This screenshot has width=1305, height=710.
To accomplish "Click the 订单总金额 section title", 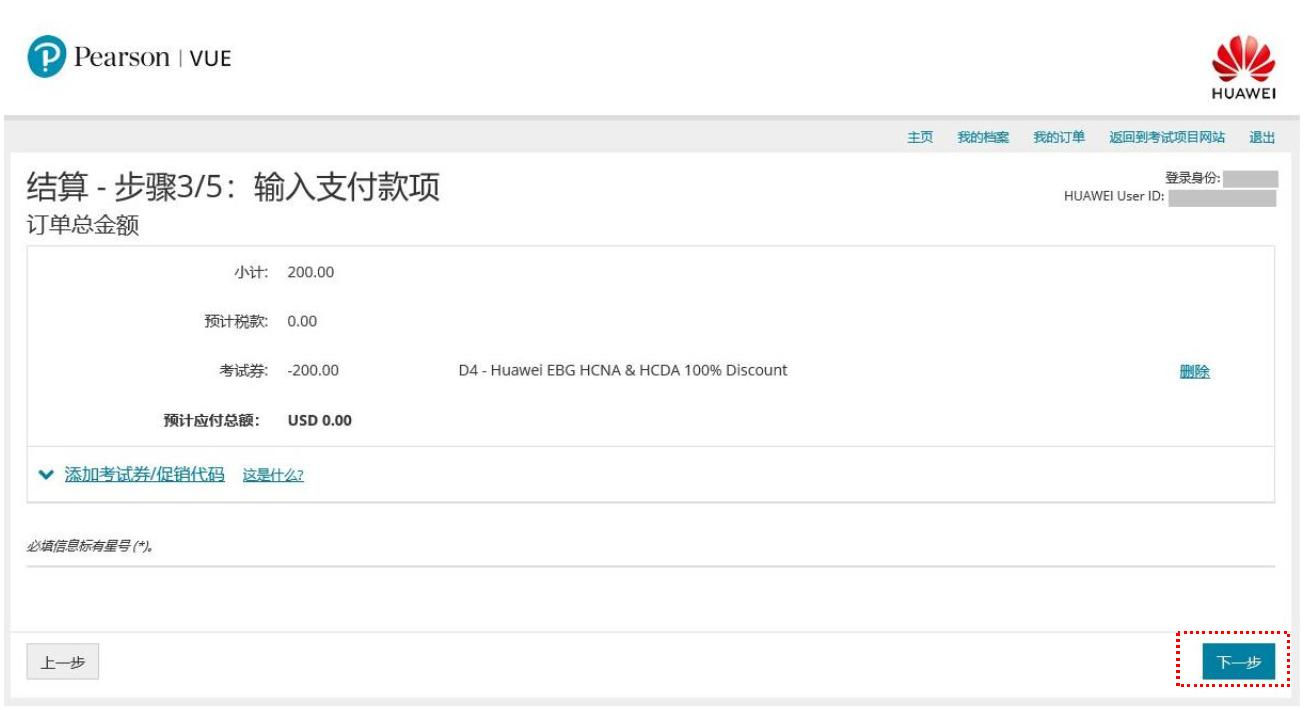I will click(x=82, y=226).
